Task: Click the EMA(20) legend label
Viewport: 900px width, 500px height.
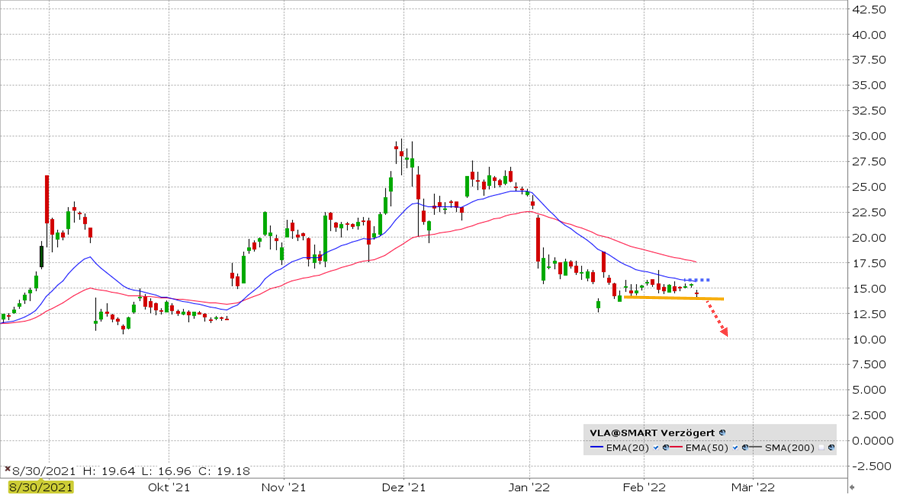Action: click(627, 448)
